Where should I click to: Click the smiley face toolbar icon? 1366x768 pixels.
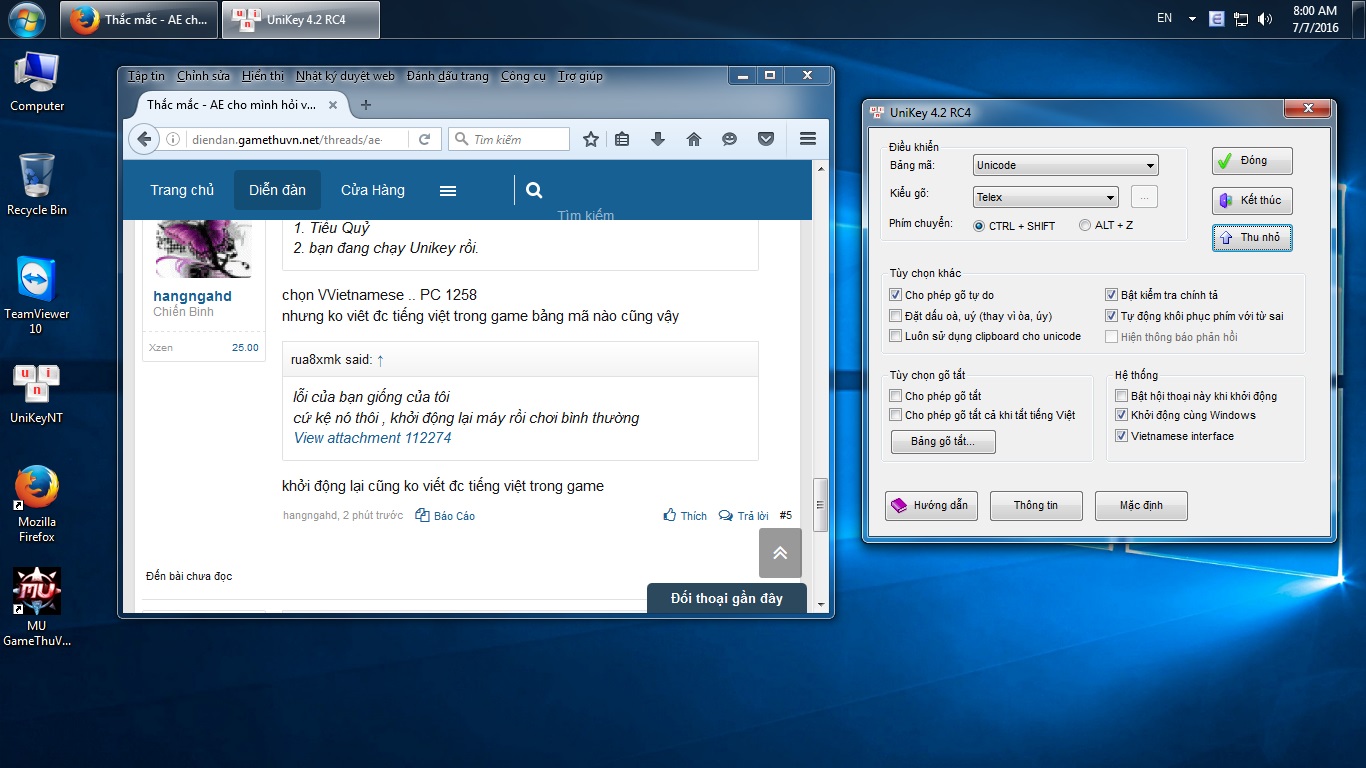click(x=730, y=139)
